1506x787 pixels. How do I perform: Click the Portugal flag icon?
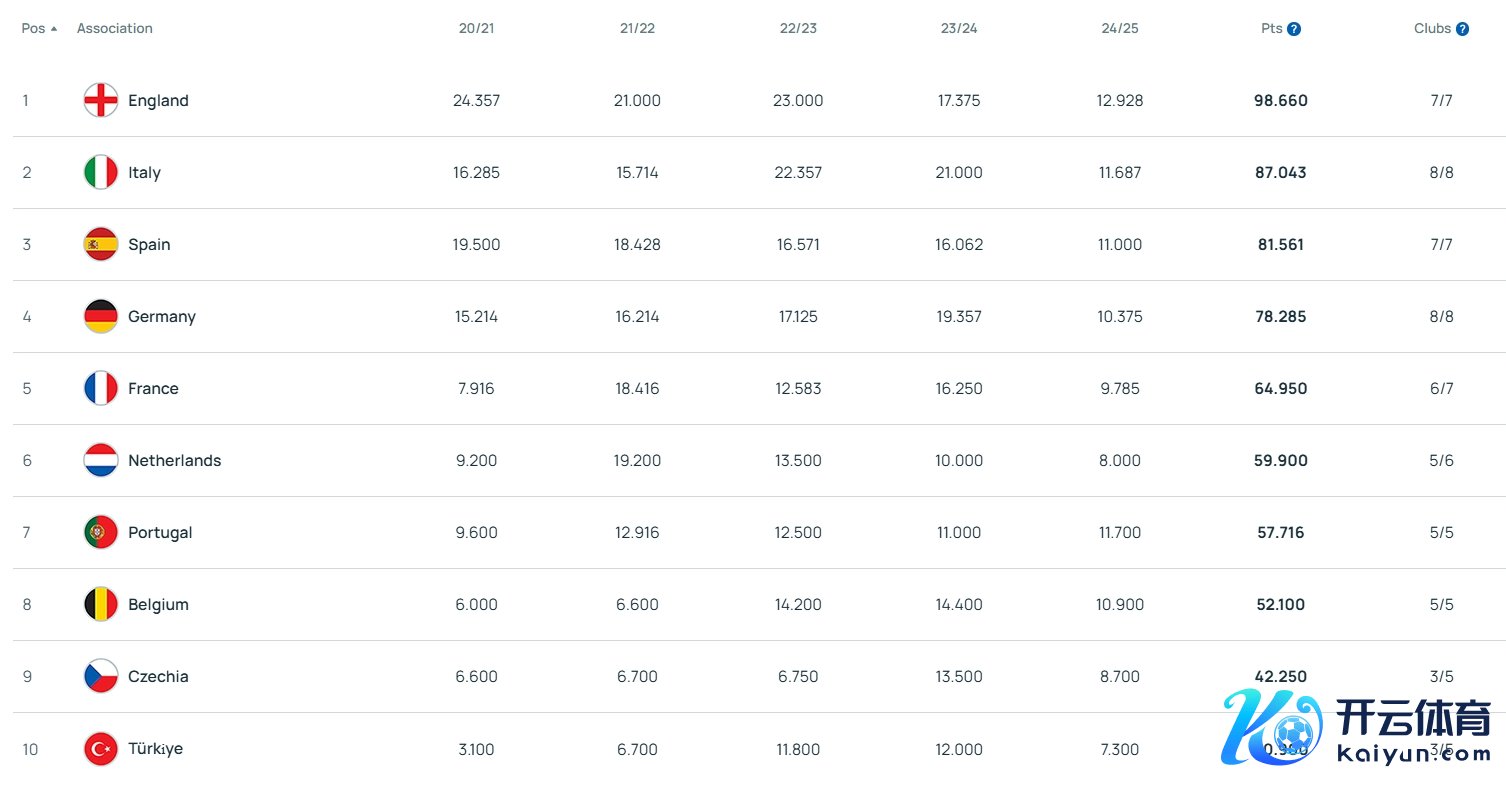[101, 532]
